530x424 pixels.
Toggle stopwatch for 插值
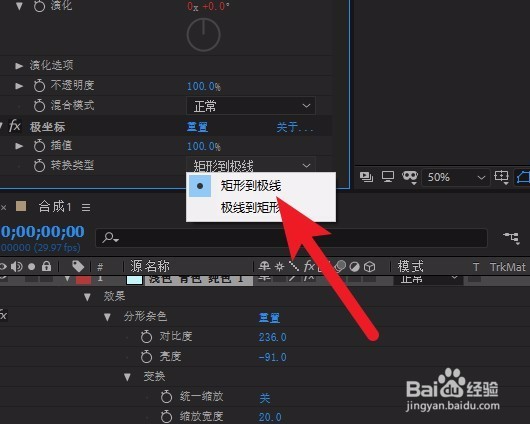[x=39, y=146]
